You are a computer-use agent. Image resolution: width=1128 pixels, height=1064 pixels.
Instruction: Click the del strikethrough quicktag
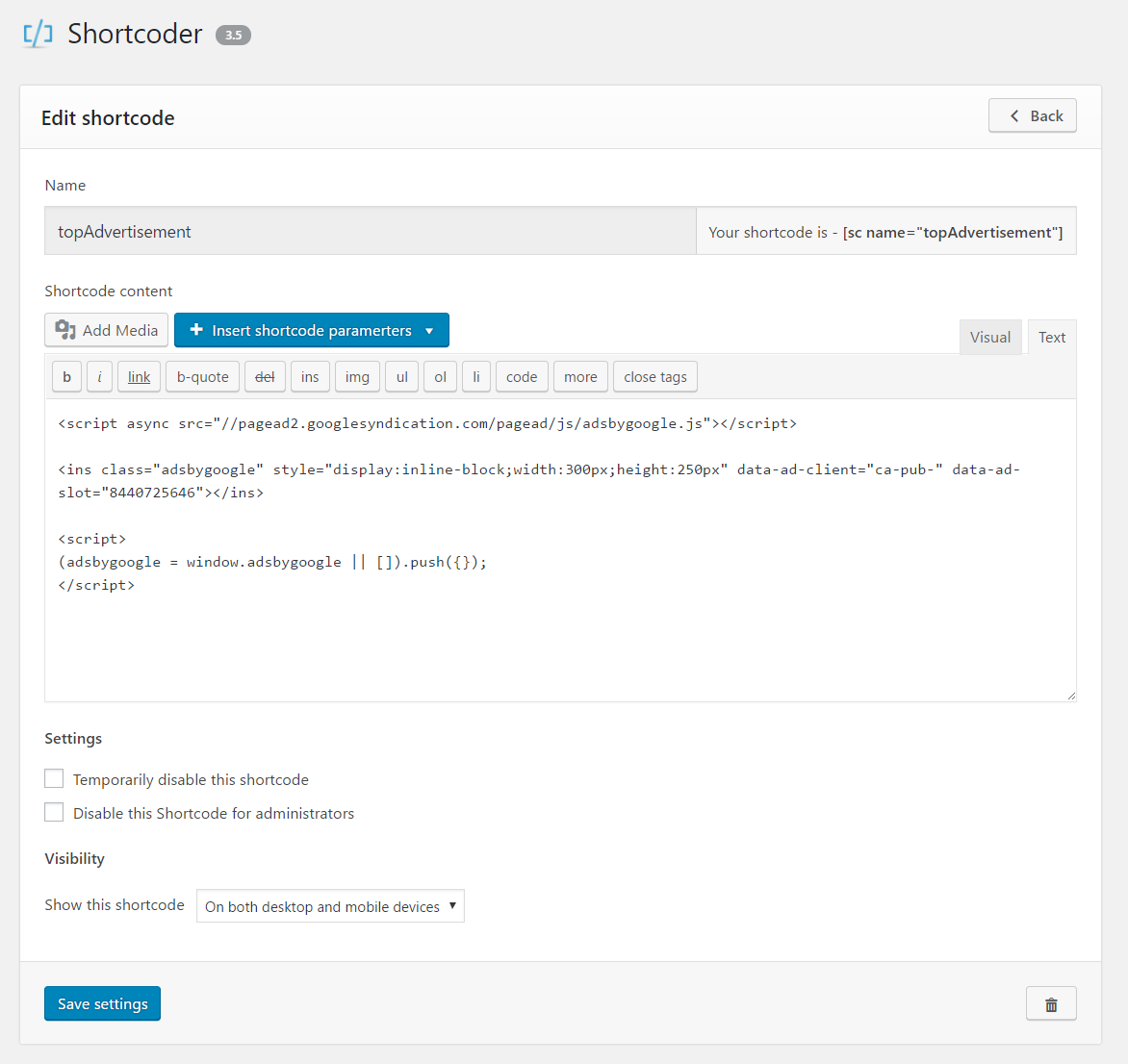pyautogui.click(x=265, y=377)
